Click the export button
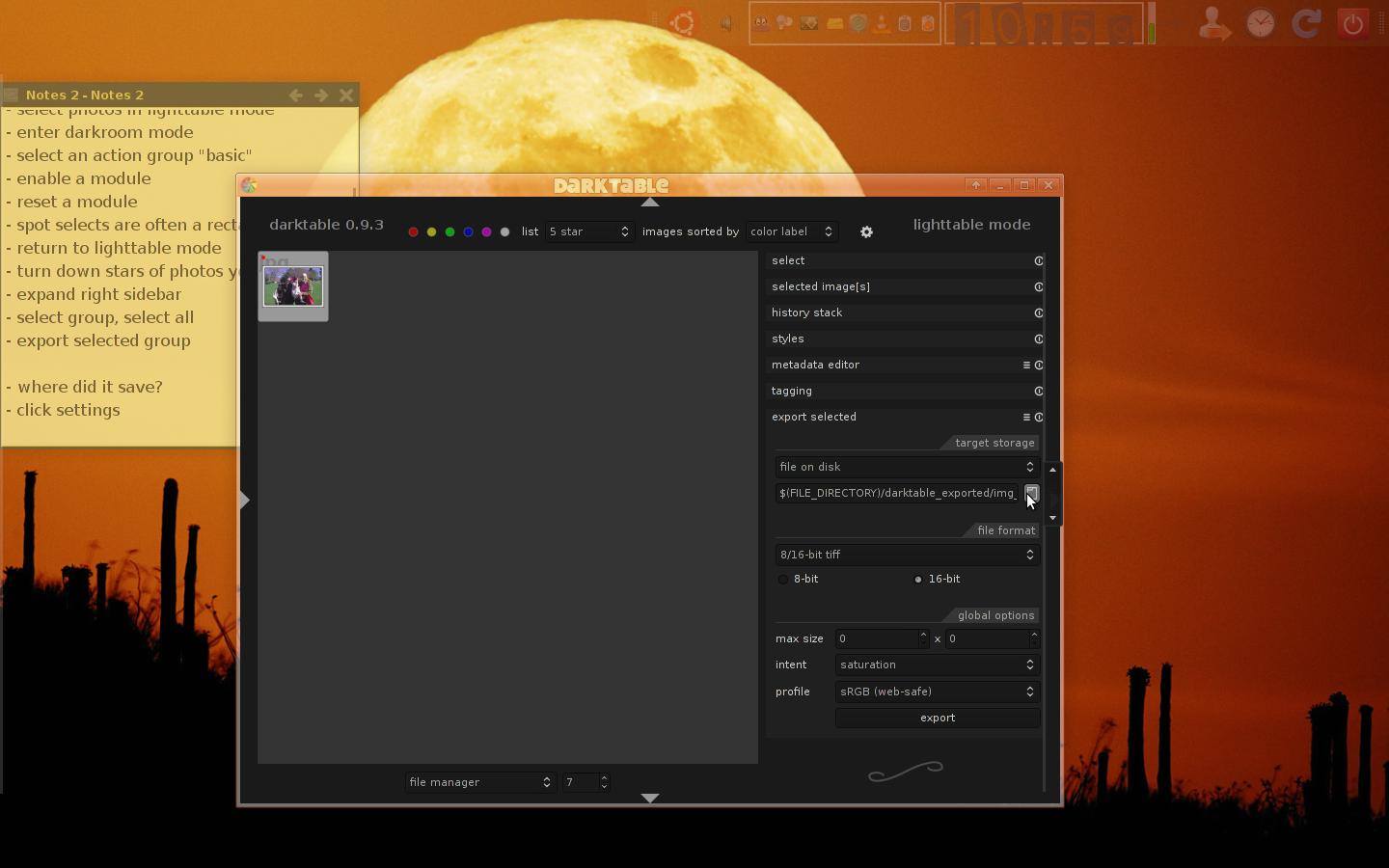 [x=937, y=719]
